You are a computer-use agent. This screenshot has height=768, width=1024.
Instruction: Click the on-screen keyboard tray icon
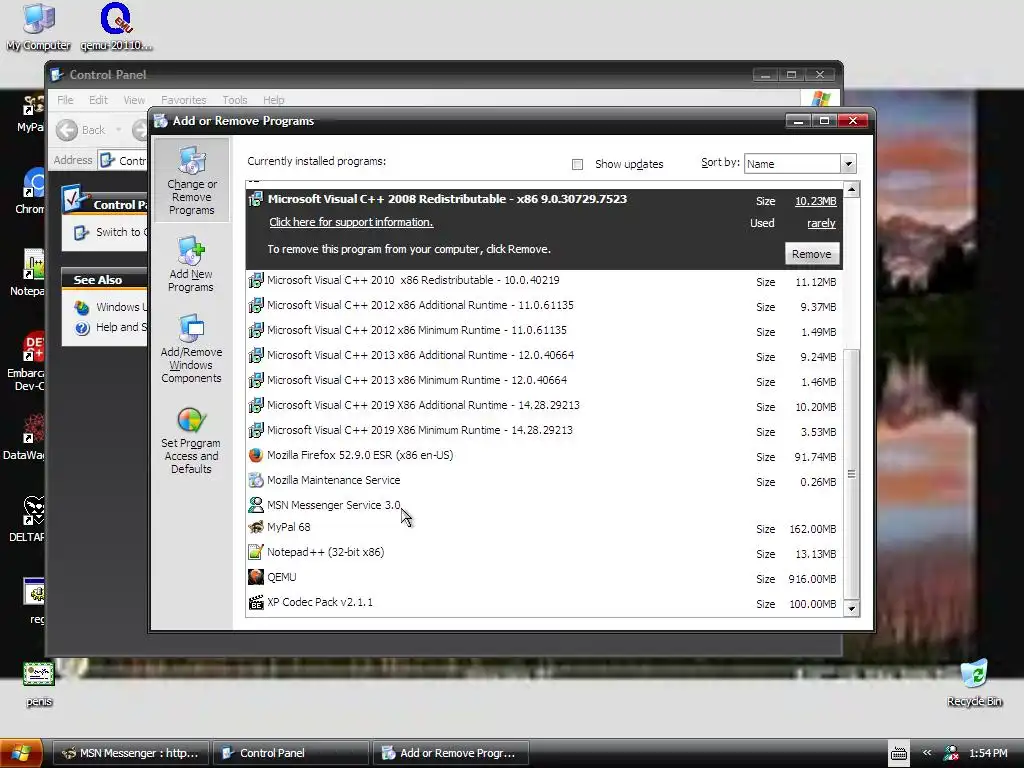[899, 753]
